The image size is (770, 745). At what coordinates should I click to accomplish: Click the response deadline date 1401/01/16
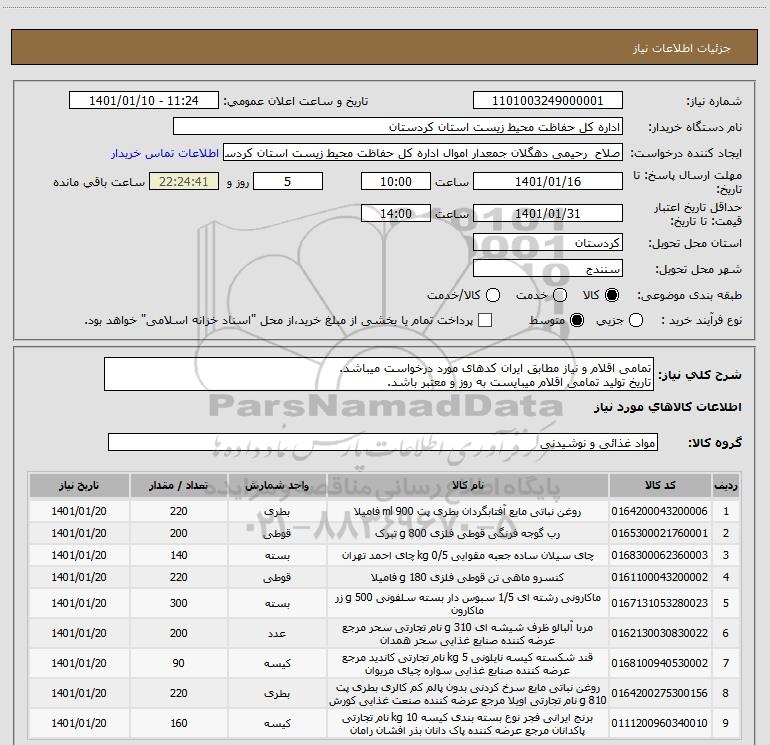click(548, 182)
